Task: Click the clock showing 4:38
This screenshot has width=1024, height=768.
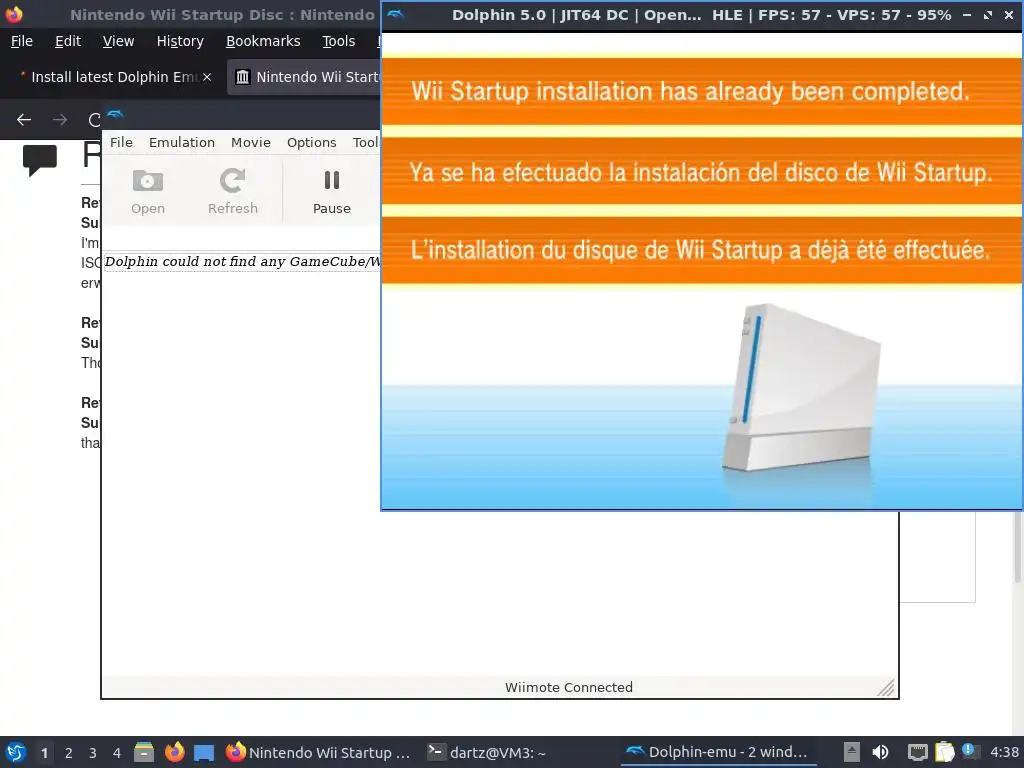Action: pyautogui.click(x=1004, y=752)
